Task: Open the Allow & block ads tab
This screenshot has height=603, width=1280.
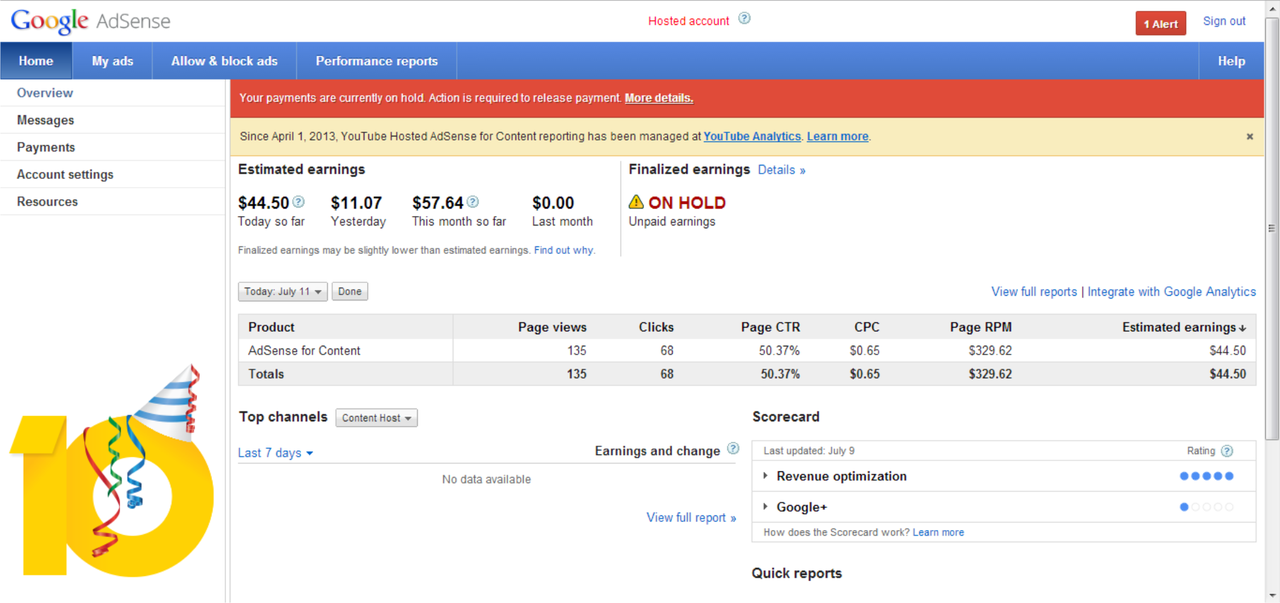Action: pos(224,61)
